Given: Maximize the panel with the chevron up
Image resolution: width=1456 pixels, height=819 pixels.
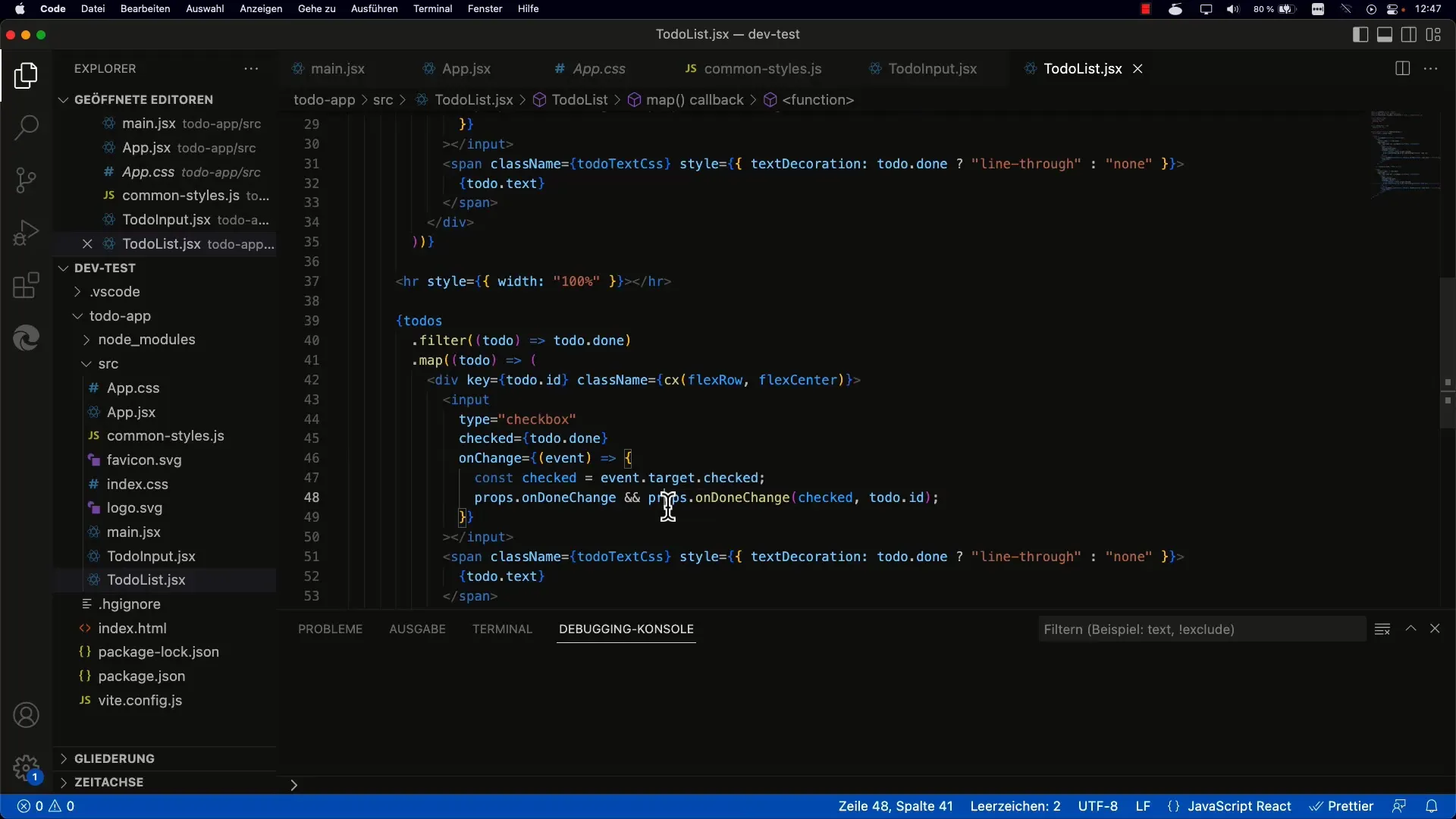Looking at the screenshot, I should pyautogui.click(x=1410, y=629).
